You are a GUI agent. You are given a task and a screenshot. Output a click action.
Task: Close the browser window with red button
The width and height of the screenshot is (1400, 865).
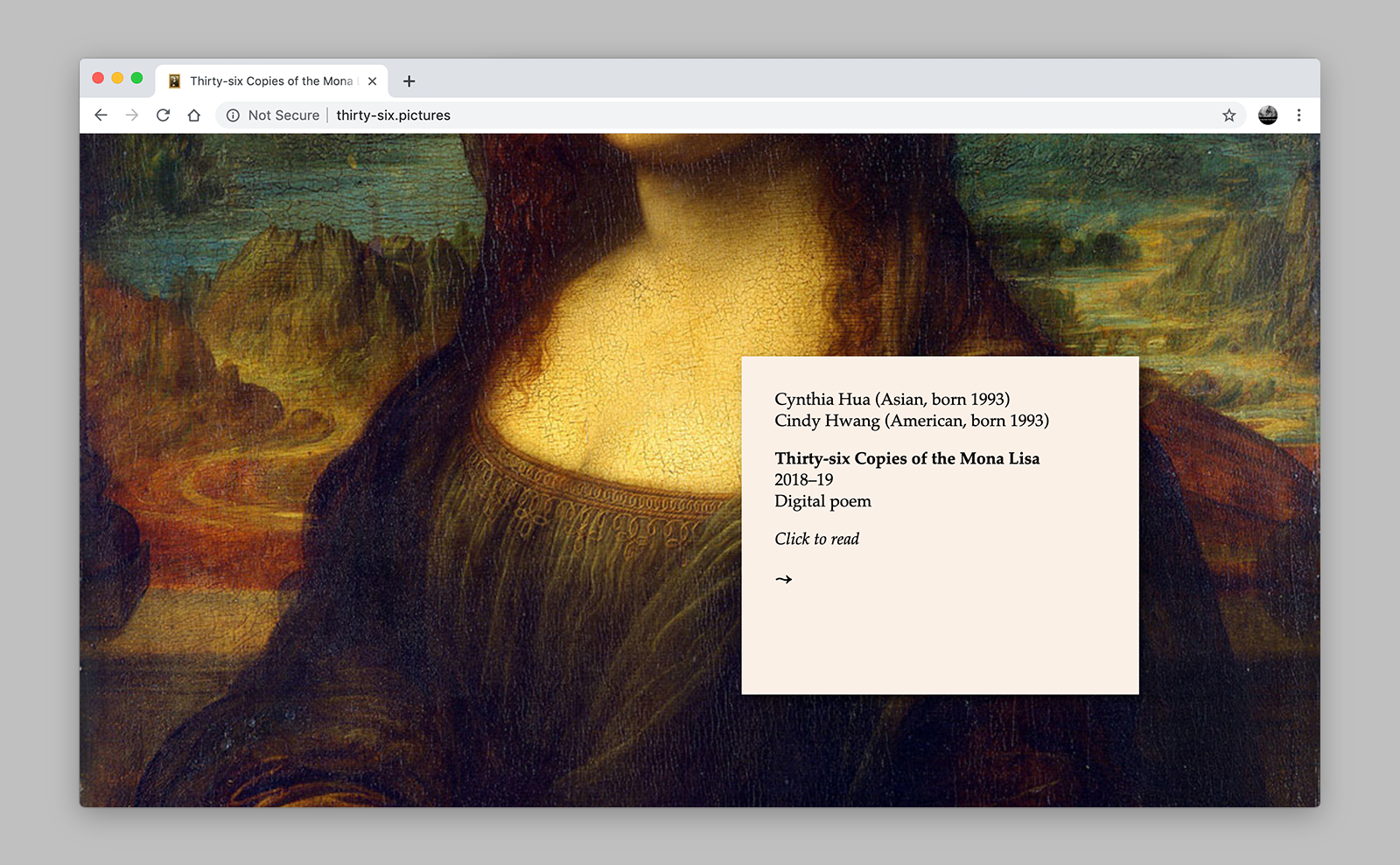coord(98,78)
